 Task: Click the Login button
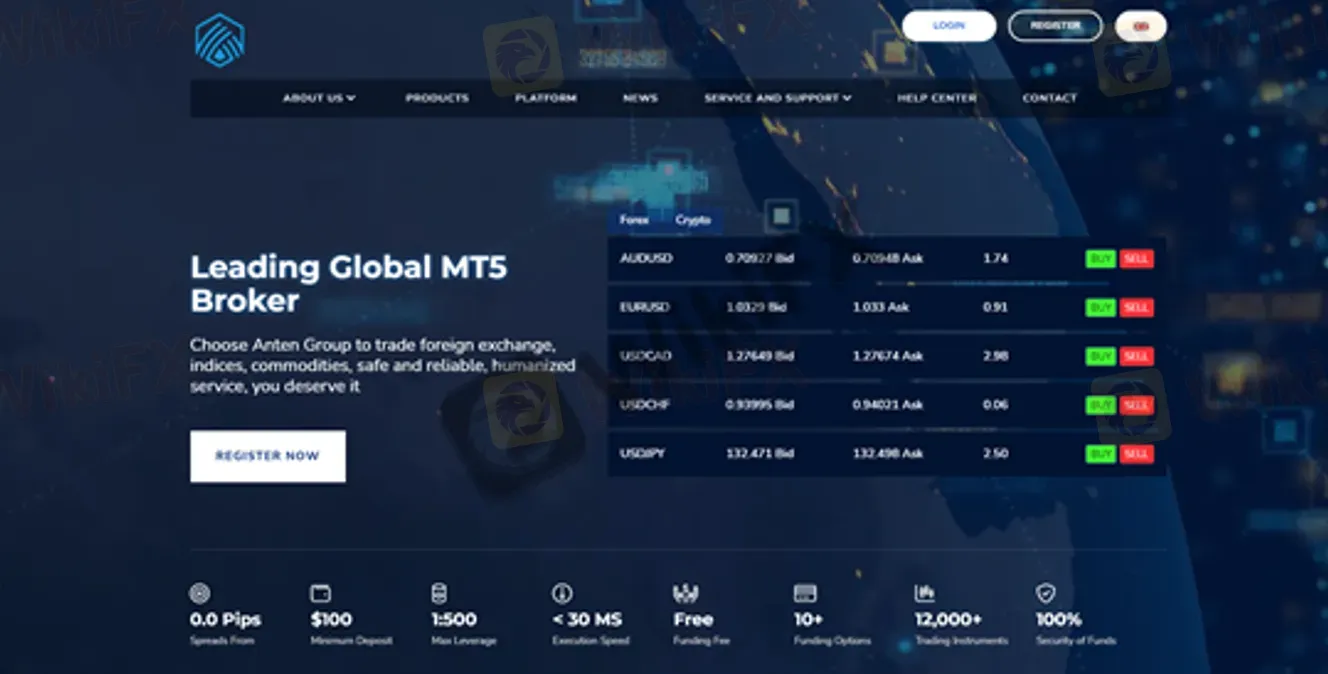(x=949, y=26)
